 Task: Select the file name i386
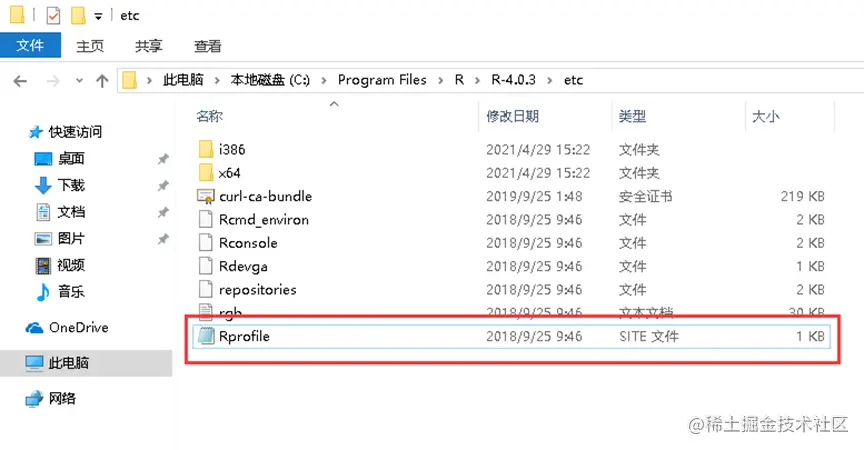[x=232, y=149]
